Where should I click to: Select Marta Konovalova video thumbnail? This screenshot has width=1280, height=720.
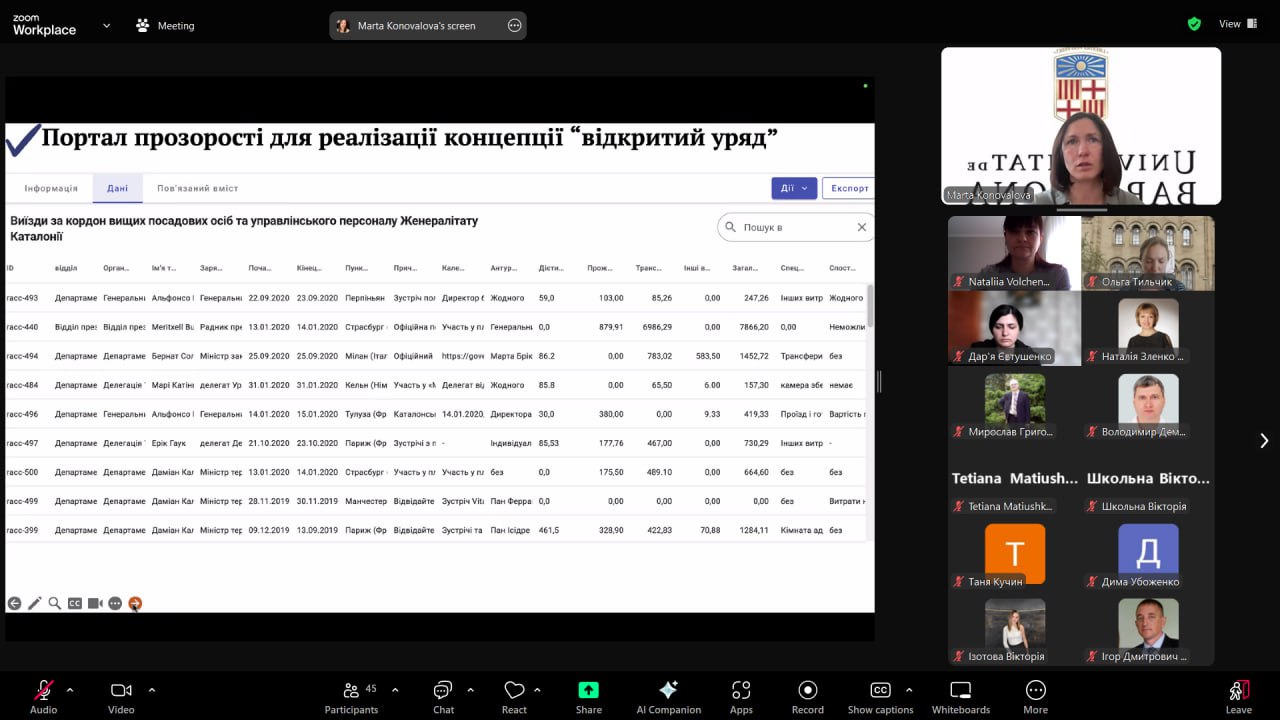[1081, 126]
